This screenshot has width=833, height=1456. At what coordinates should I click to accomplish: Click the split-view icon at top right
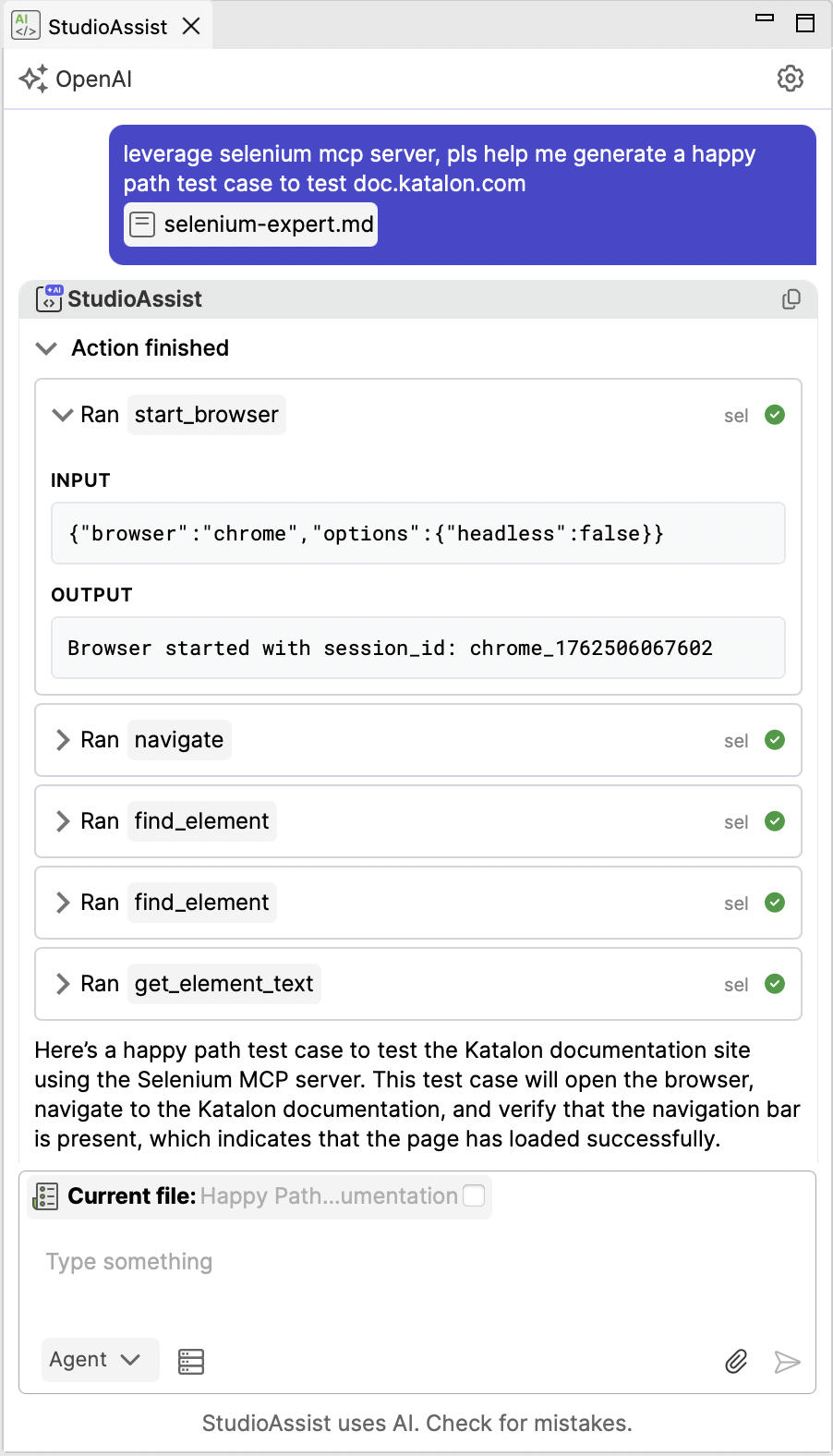click(806, 24)
